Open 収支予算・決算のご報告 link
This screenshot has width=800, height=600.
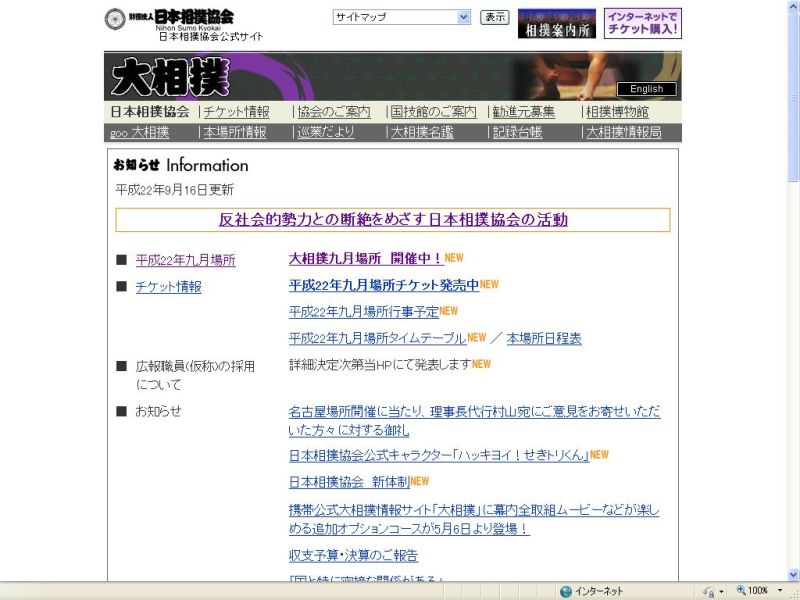tap(354, 556)
